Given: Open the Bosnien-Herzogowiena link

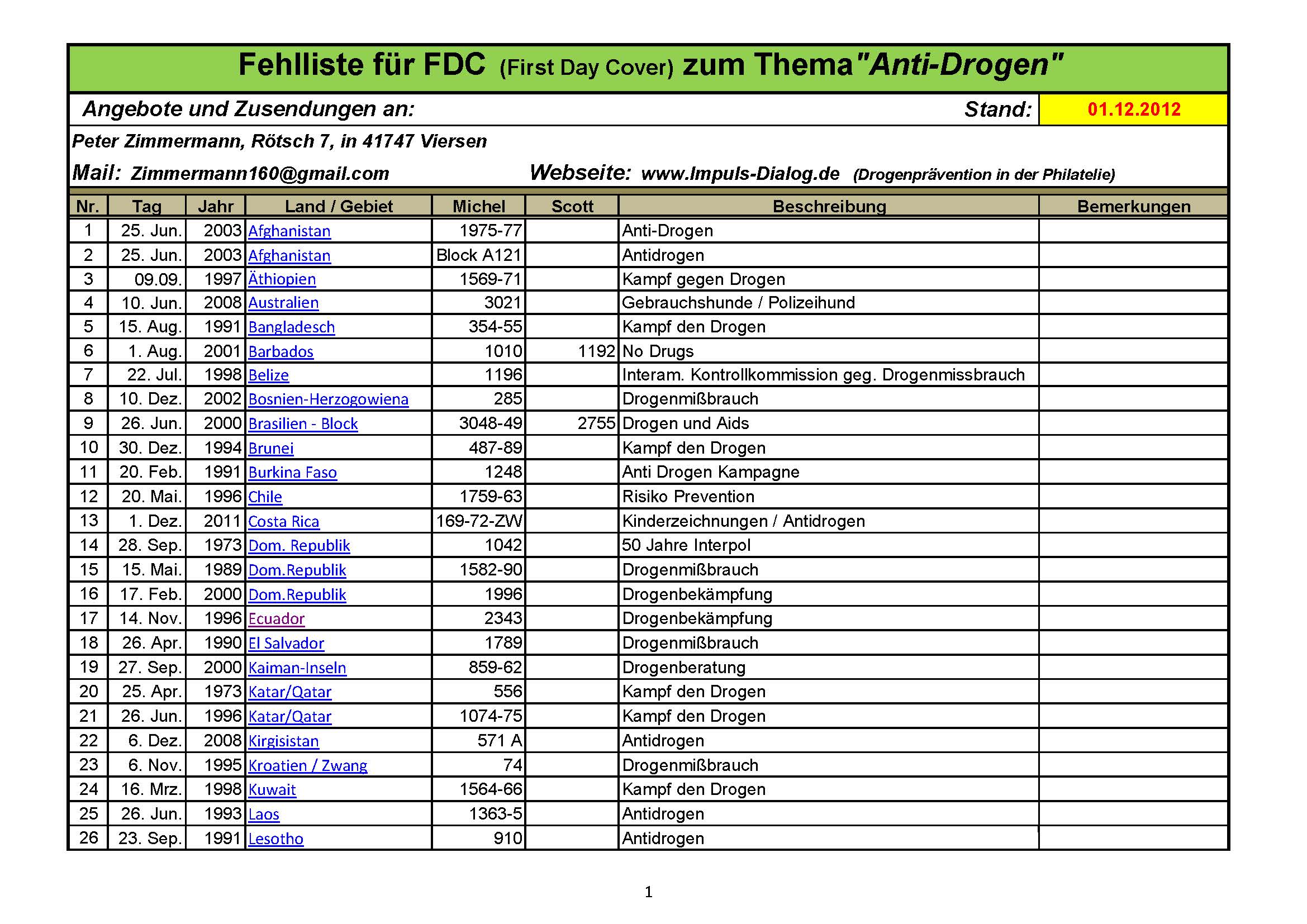Looking at the screenshot, I should [328, 399].
